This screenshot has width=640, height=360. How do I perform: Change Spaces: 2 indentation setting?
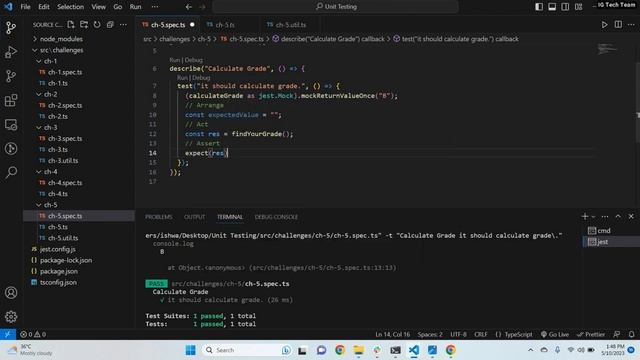tap(430, 334)
